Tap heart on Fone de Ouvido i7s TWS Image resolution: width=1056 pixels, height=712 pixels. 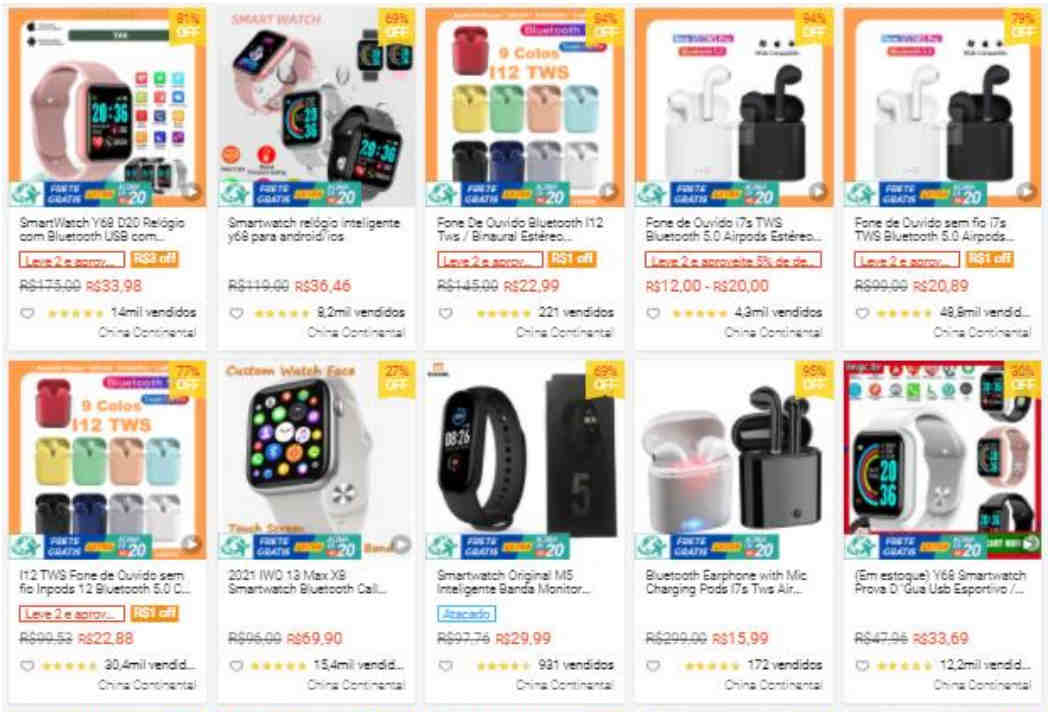pyautogui.click(x=653, y=313)
